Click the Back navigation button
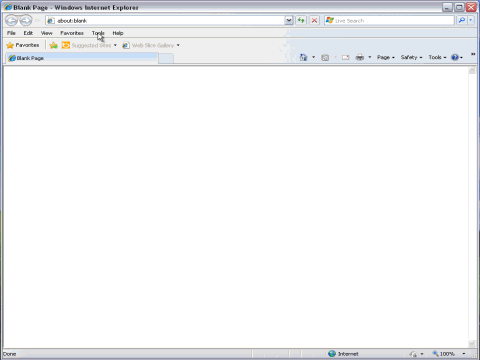 tap(11, 21)
